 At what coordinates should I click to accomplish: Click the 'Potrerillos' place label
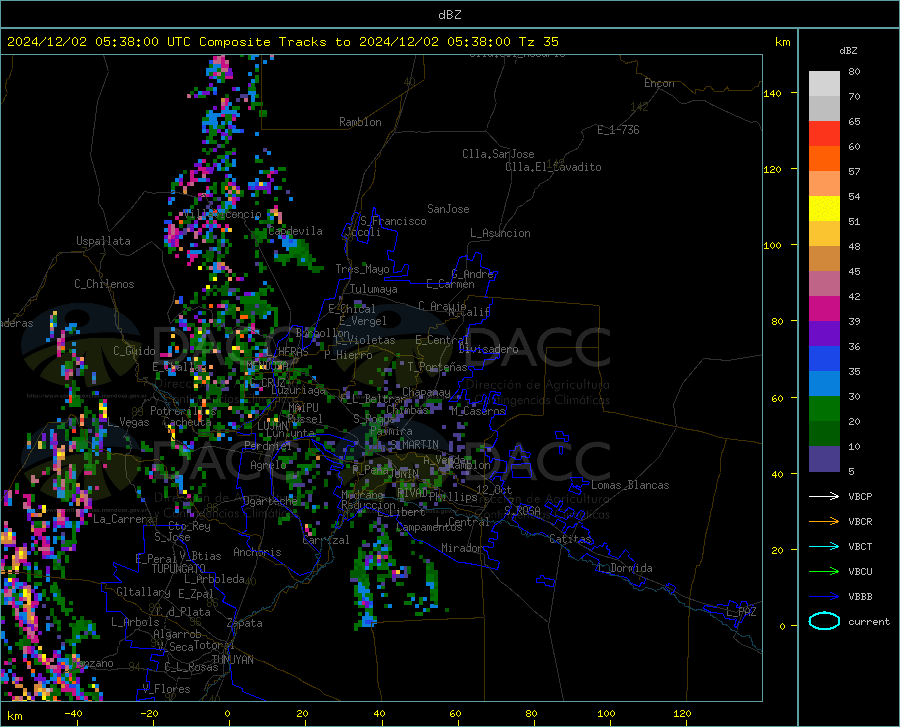(x=183, y=411)
